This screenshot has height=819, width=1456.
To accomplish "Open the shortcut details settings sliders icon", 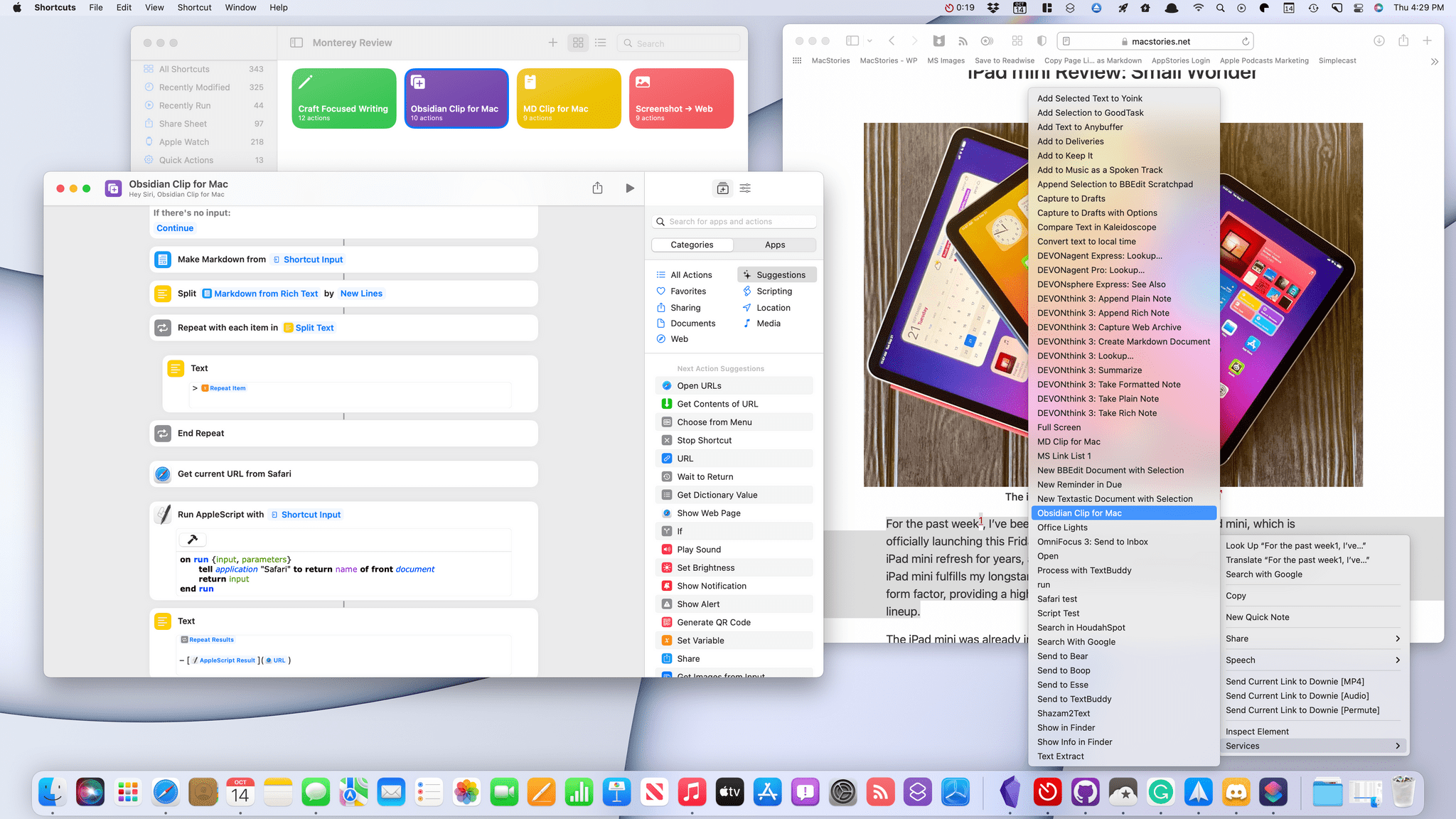I will pyautogui.click(x=745, y=188).
